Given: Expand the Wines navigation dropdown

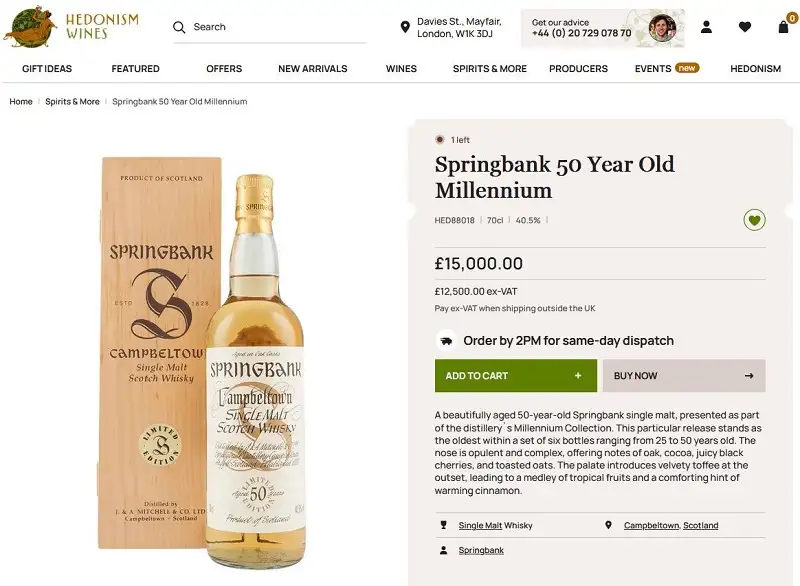Looking at the screenshot, I should 401,69.
